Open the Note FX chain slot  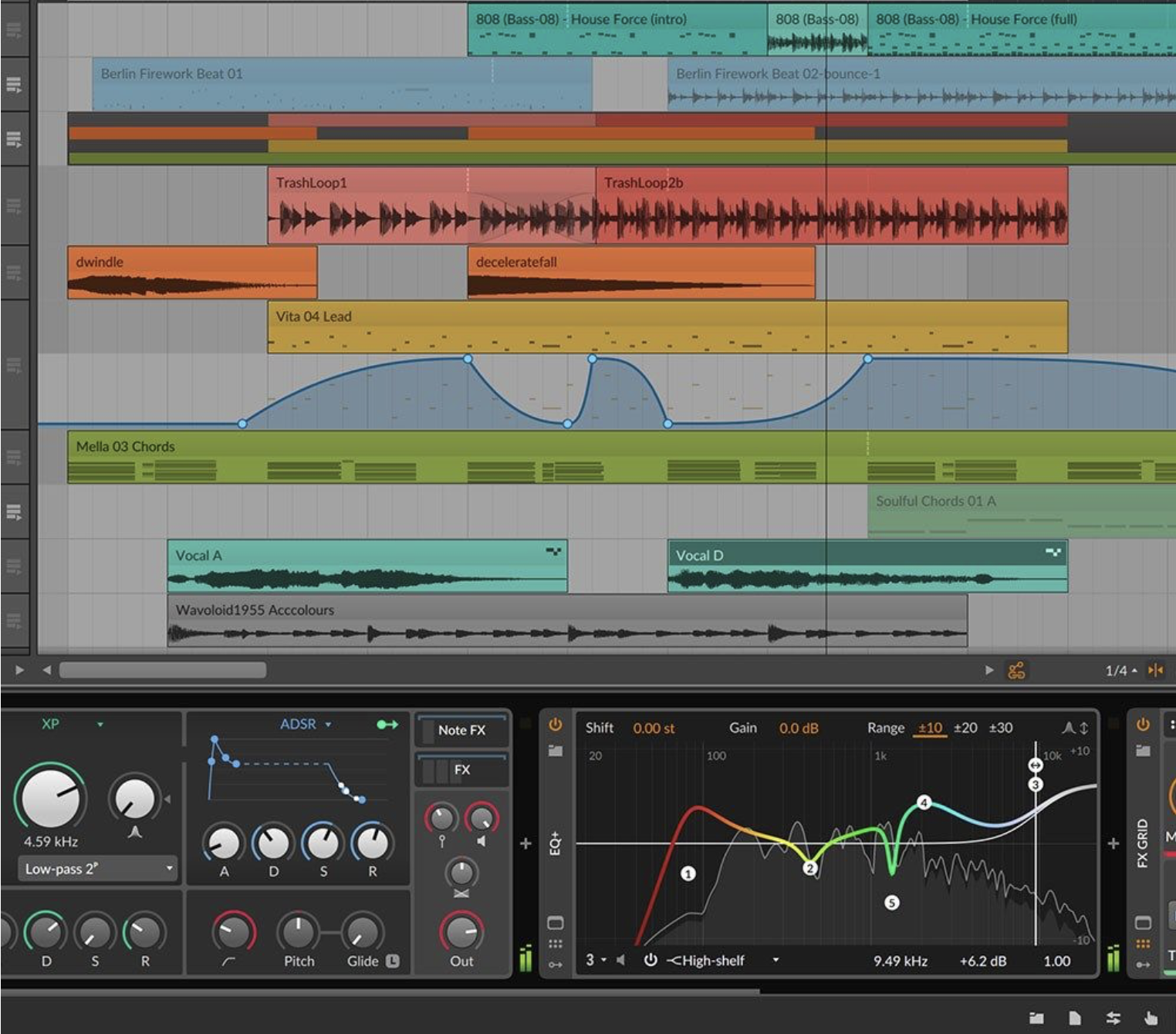[461, 730]
